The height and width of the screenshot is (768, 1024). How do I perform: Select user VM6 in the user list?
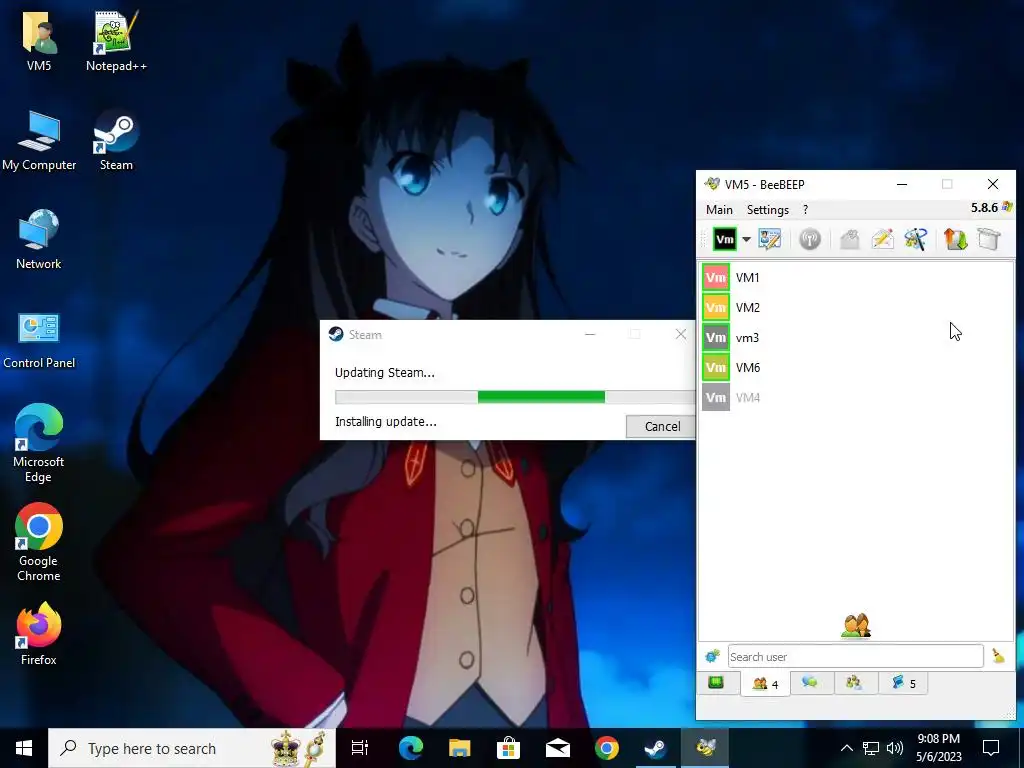pyautogui.click(x=857, y=368)
